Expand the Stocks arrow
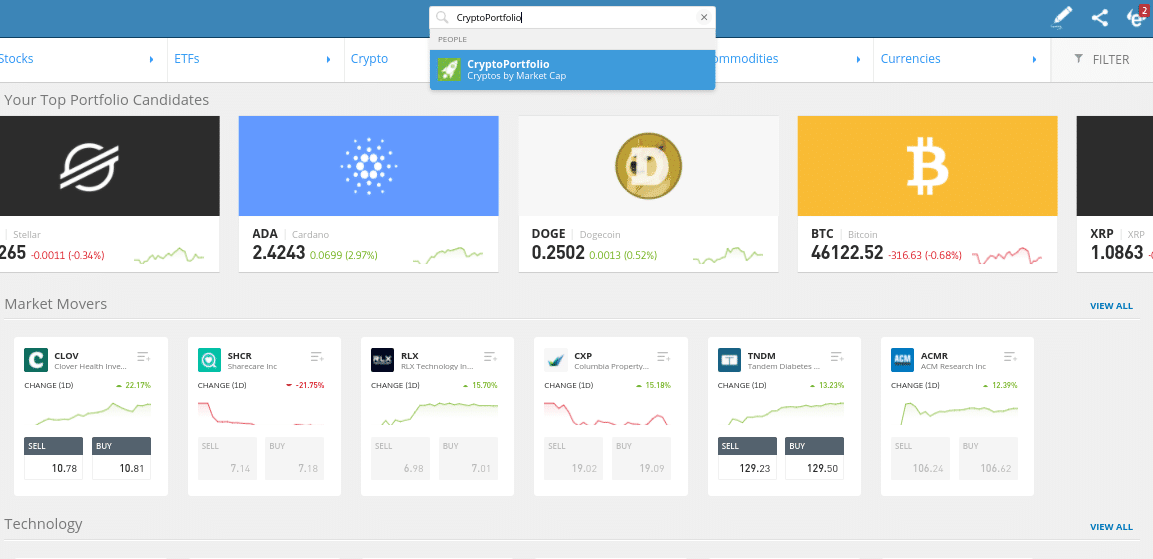Screen dimensions: 1153x559 pyautogui.click(x=151, y=60)
